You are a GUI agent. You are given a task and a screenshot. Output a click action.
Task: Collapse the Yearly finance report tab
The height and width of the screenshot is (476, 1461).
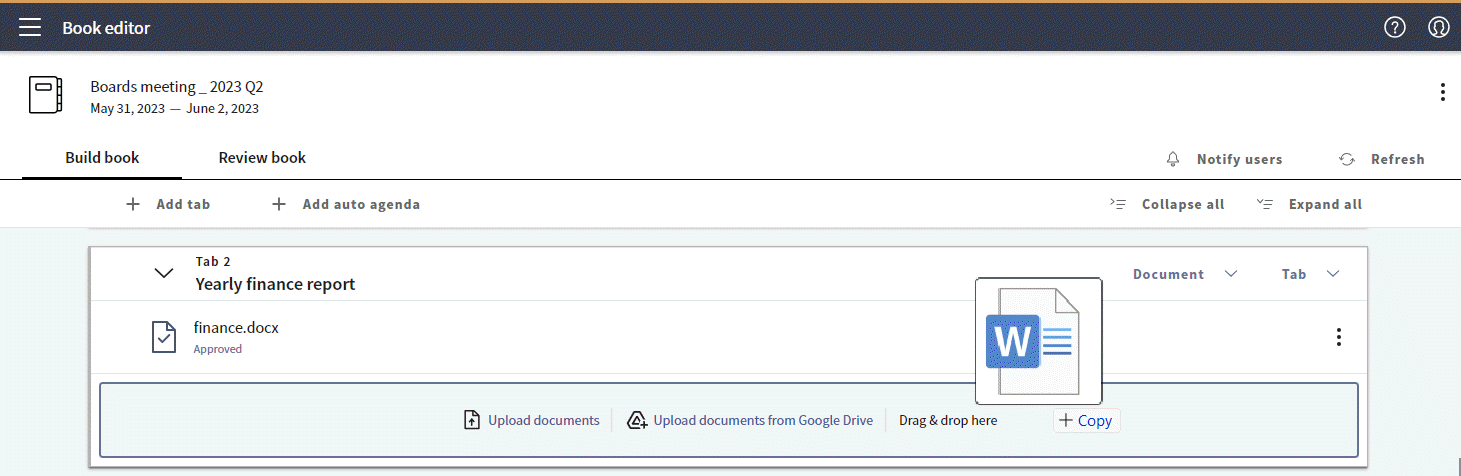164,273
